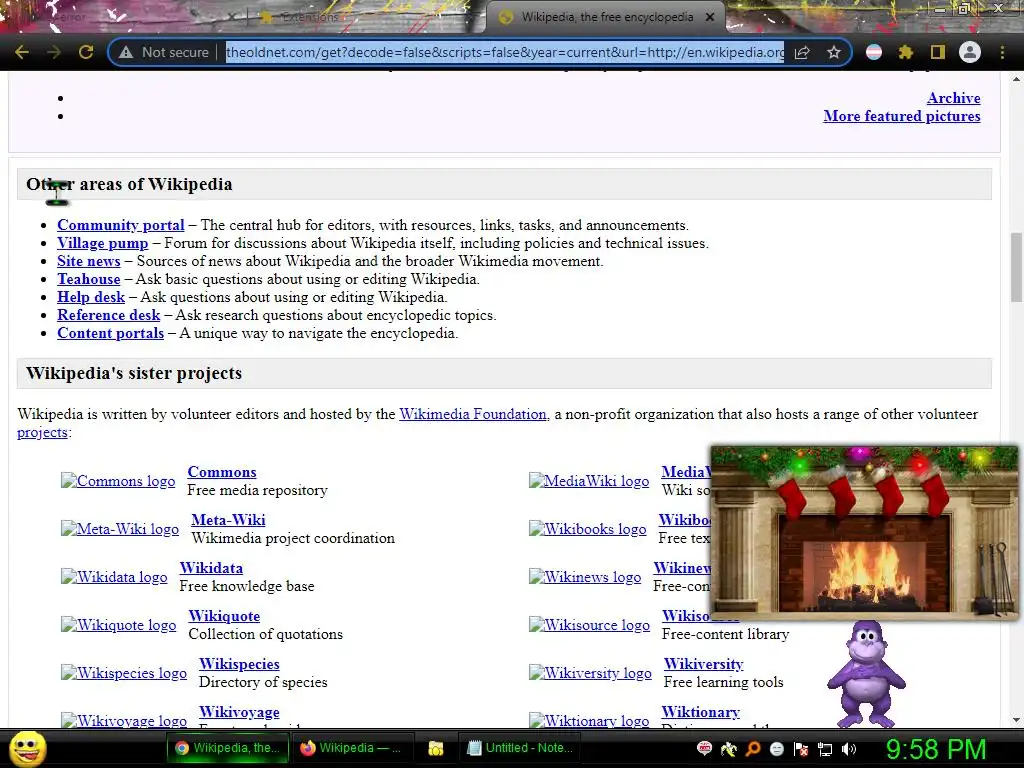1024x768 pixels.
Task: Open the volume speaker tray icon
Action: click(849, 749)
